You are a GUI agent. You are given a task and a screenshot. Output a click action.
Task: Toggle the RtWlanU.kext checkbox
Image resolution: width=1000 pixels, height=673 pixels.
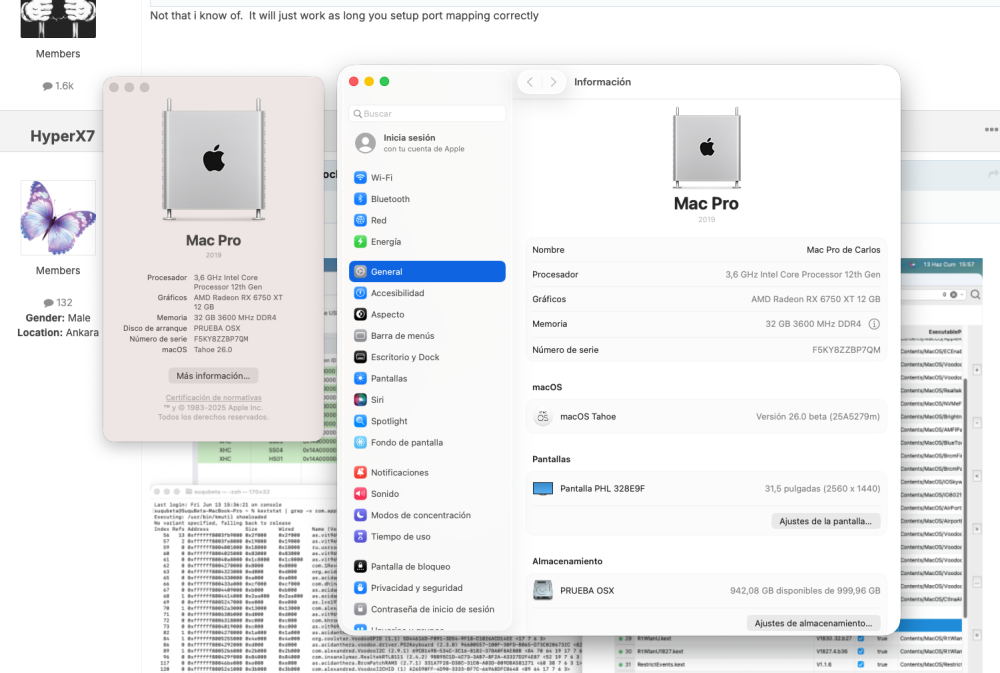point(860,639)
